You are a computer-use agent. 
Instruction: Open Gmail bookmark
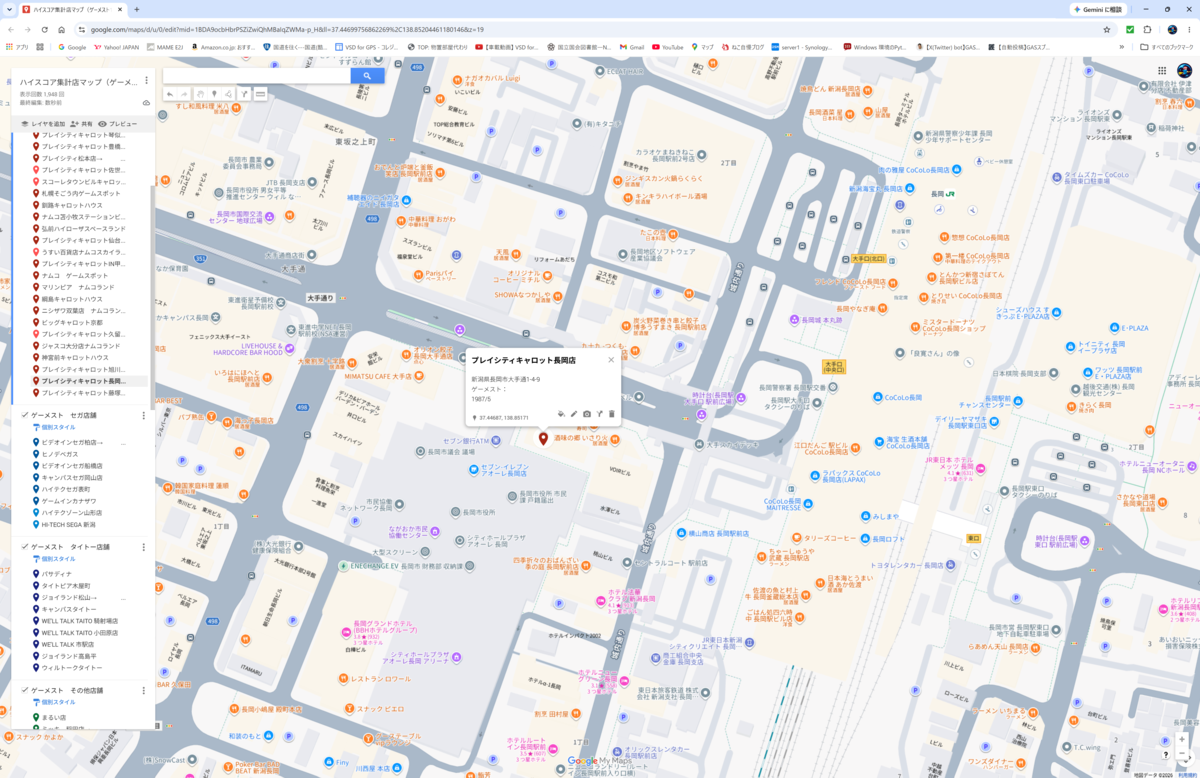tap(631, 46)
